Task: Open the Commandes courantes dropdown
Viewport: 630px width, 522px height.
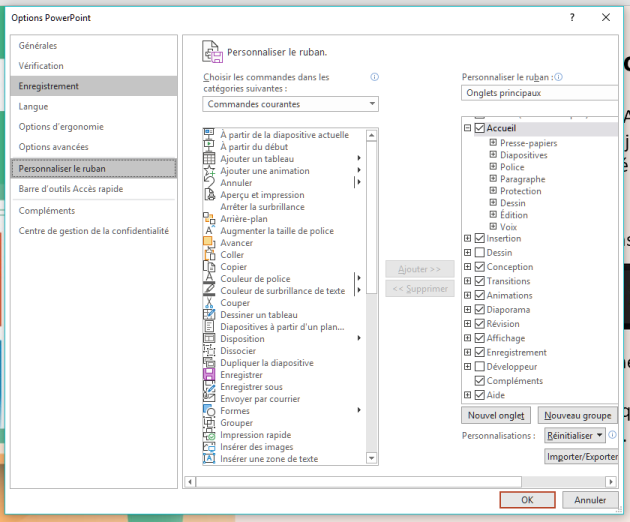Action: tap(291, 104)
